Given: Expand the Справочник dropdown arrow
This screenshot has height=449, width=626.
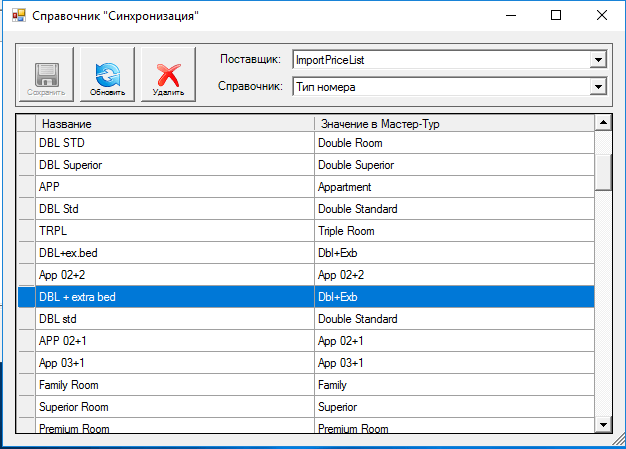Looking at the screenshot, I should click(598, 87).
